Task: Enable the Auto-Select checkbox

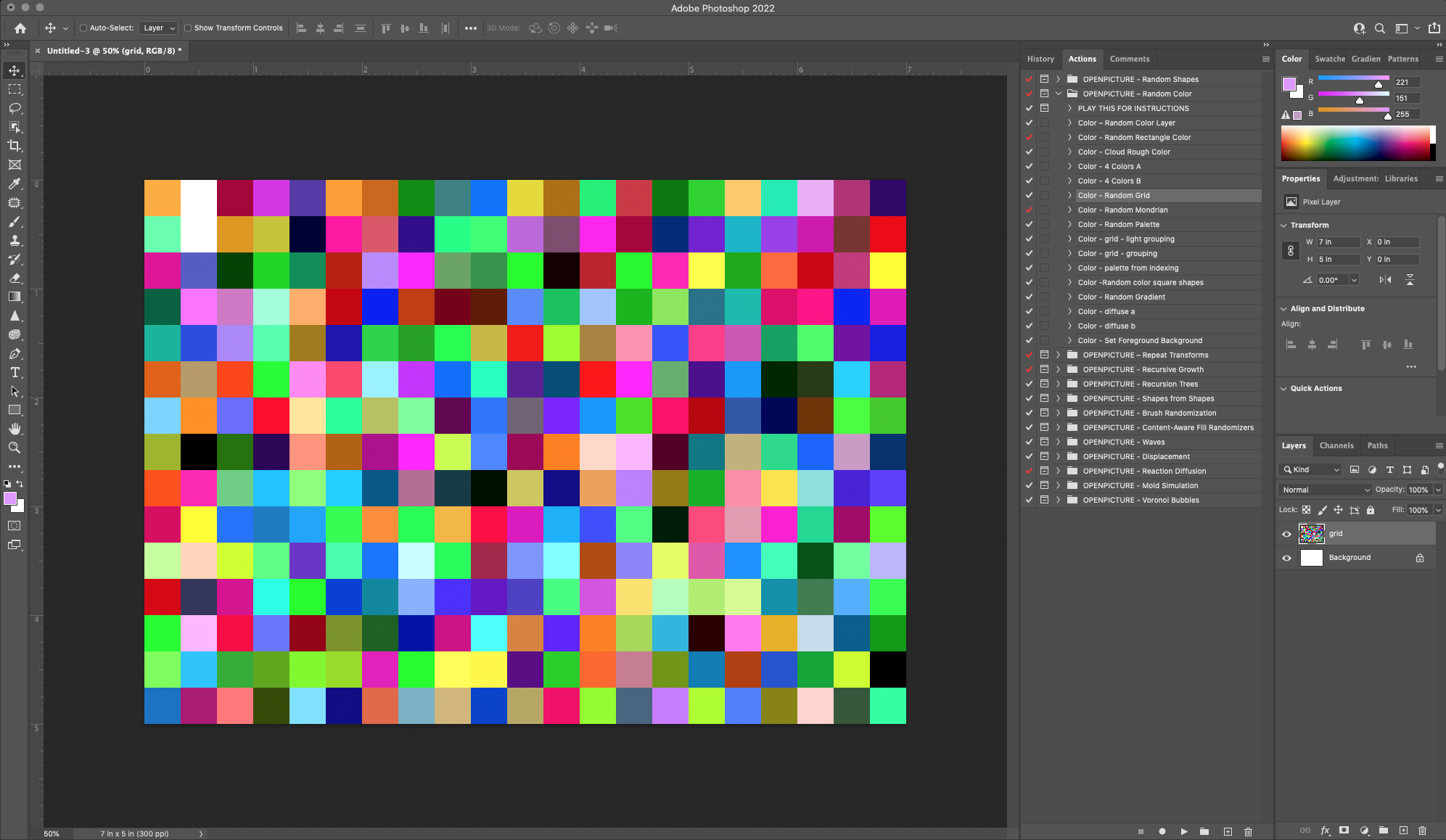Action: 83,28
